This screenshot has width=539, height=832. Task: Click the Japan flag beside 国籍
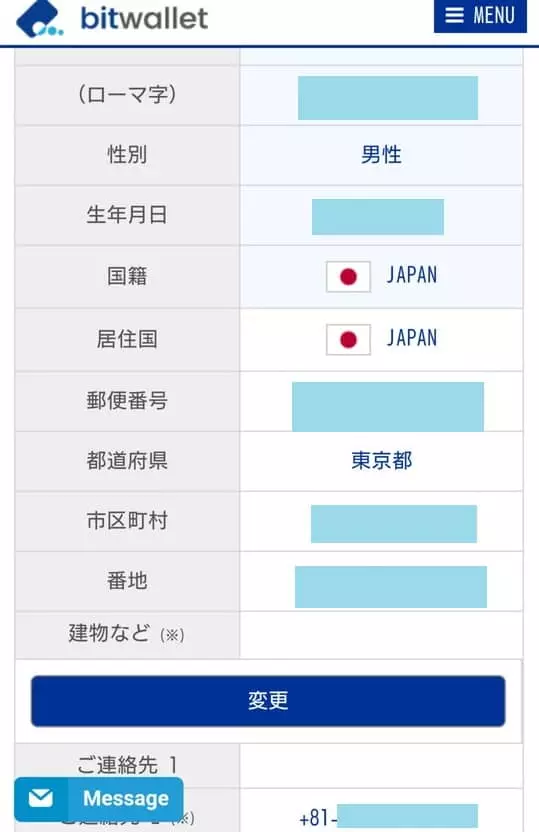click(x=348, y=276)
